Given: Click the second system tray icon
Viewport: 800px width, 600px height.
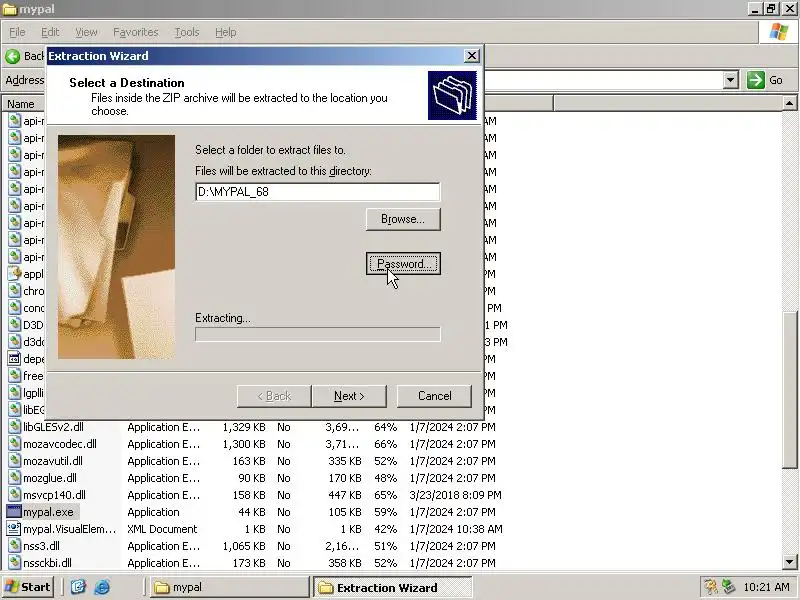Looking at the screenshot, I should [x=728, y=587].
